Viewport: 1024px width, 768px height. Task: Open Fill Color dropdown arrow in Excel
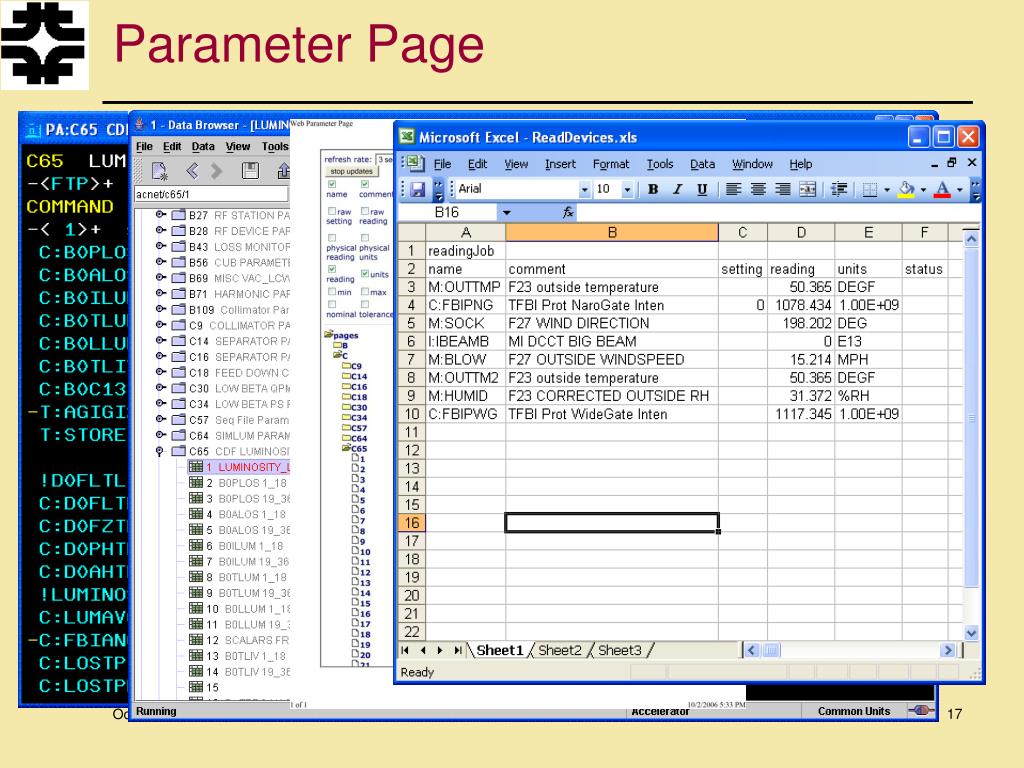[x=923, y=190]
